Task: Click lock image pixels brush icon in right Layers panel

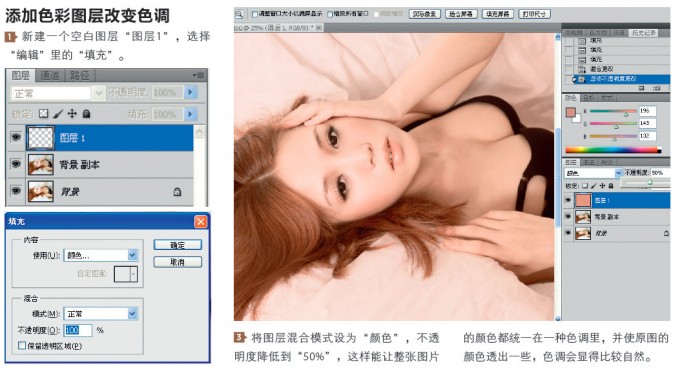Action: (x=594, y=186)
